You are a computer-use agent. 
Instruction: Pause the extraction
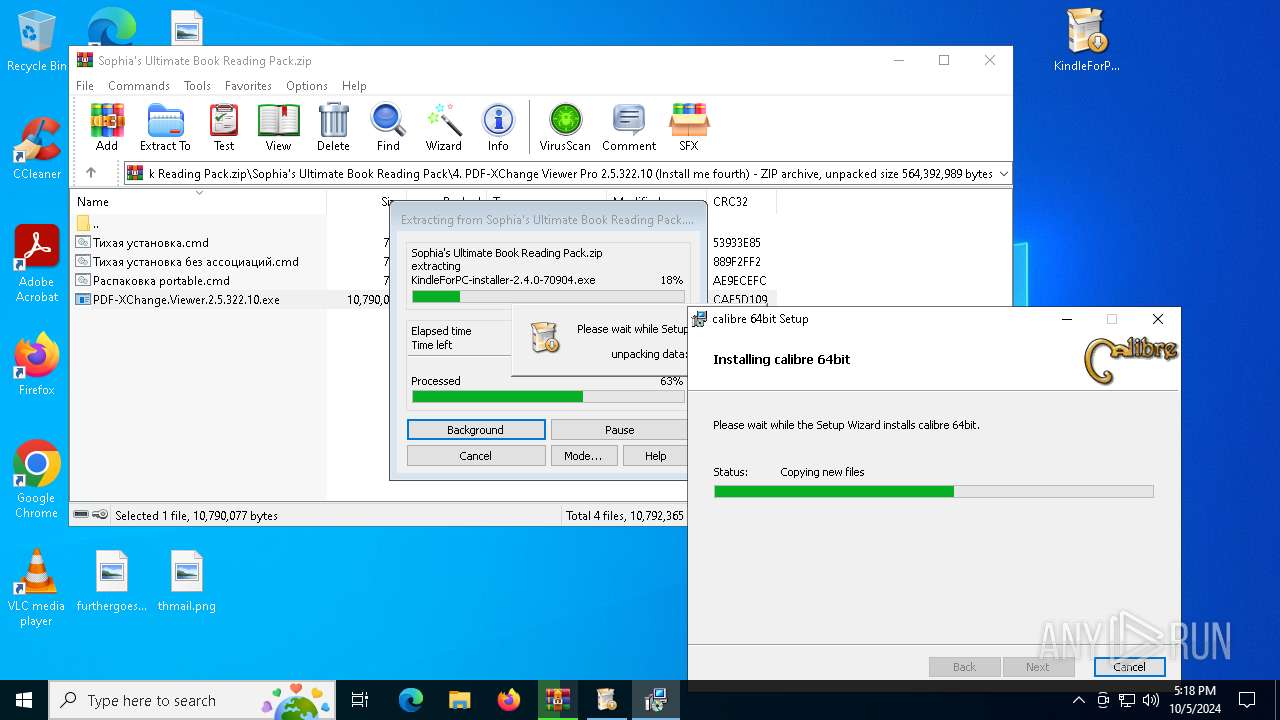619,430
